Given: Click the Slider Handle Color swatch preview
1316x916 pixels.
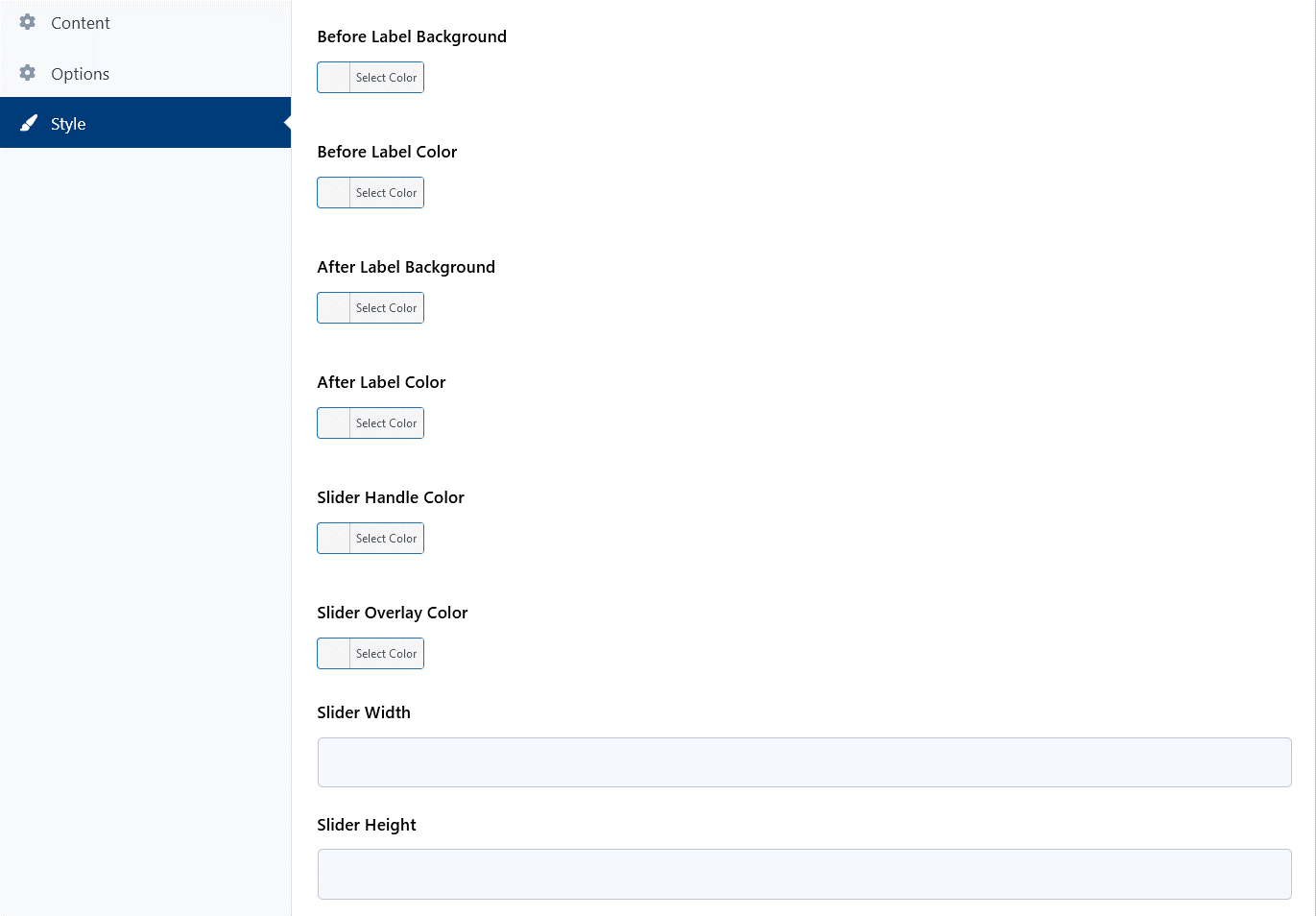Looking at the screenshot, I should tap(333, 538).
